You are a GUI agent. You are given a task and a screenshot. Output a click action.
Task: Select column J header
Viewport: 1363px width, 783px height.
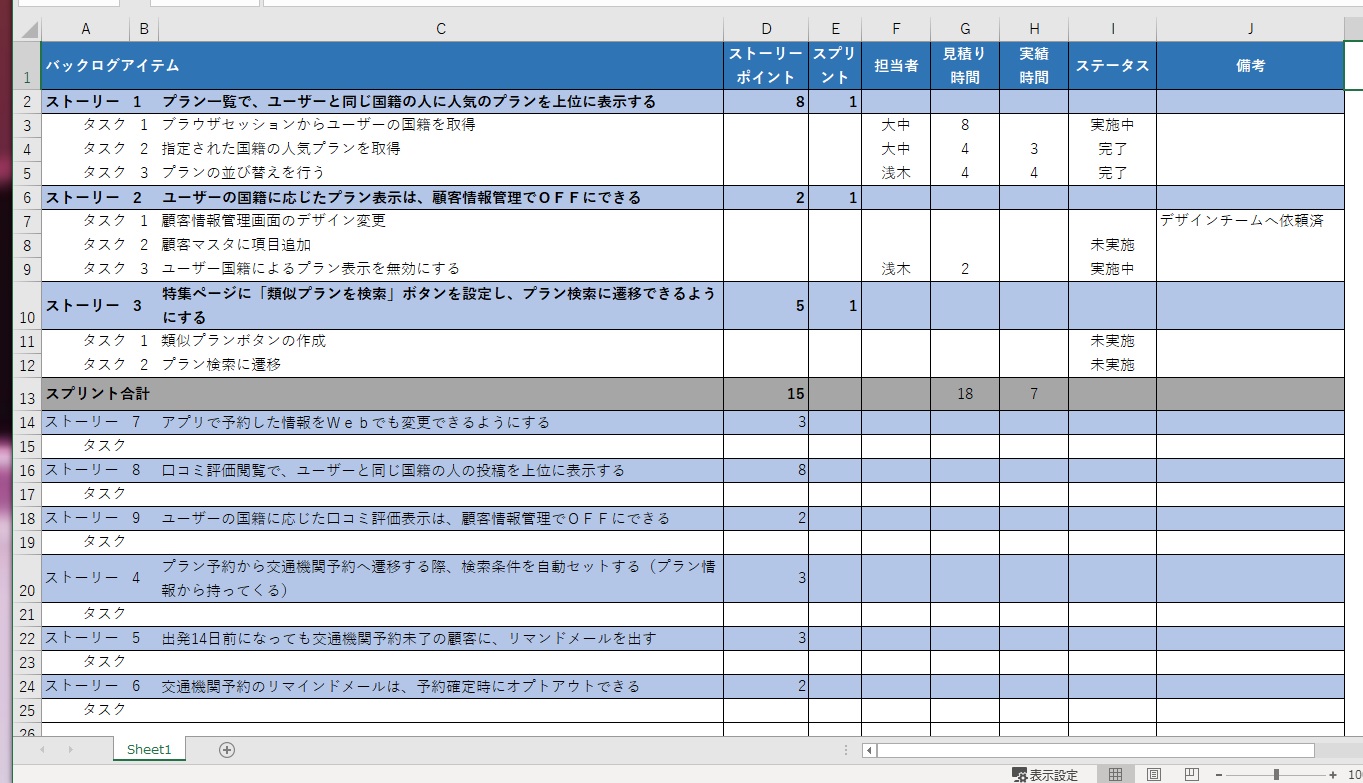[x=1250, y=29]
